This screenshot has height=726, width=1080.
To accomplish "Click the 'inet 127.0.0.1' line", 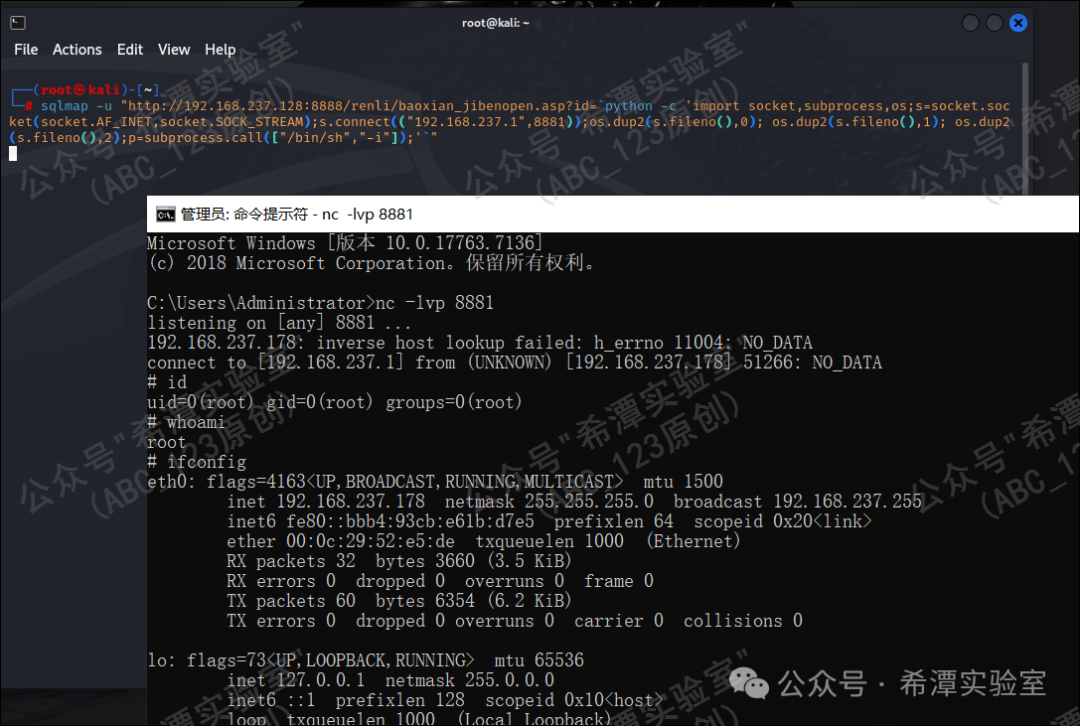I will point(391,681).
